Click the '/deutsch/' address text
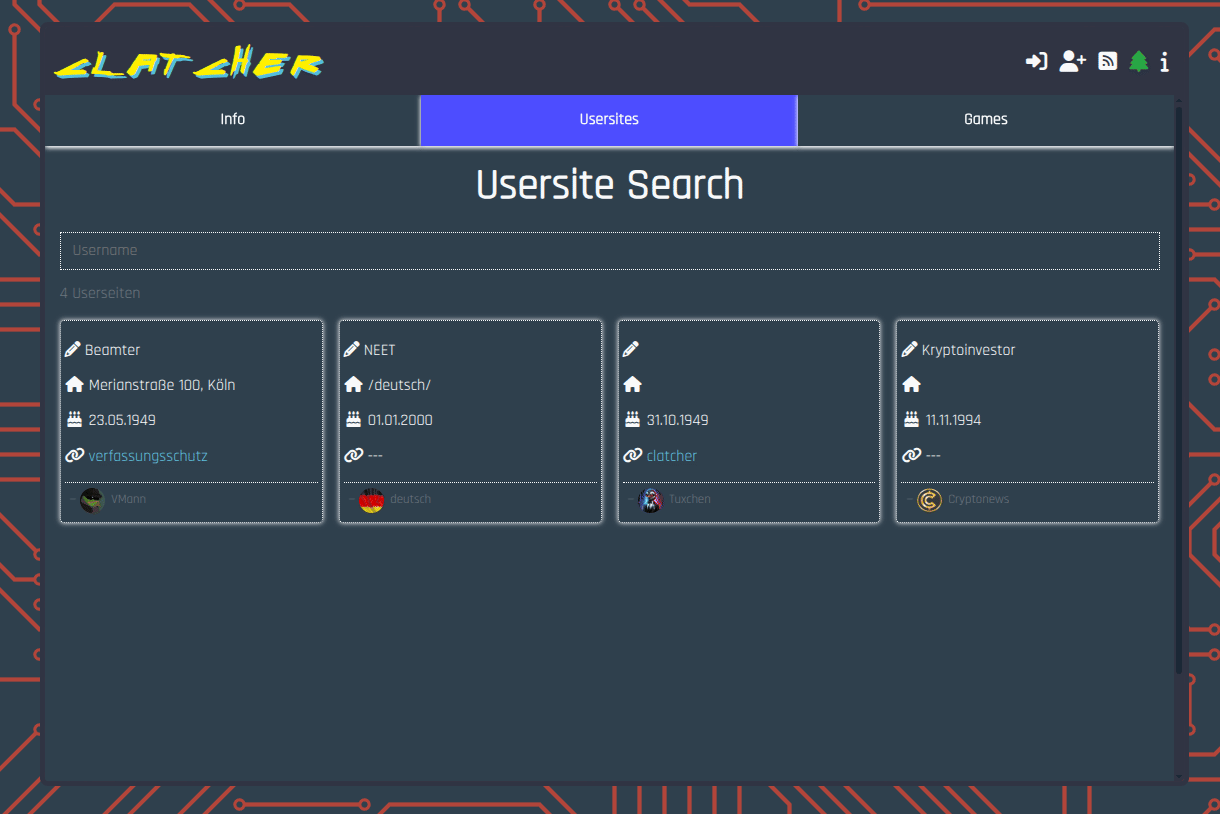 [399, 385]
